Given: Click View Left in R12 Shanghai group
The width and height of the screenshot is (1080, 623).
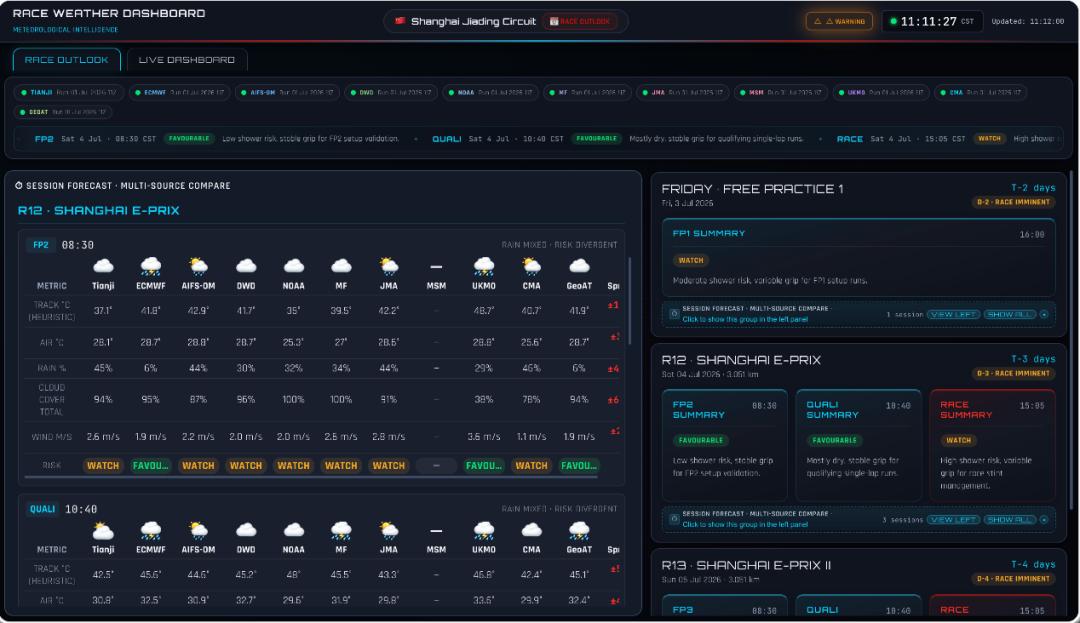Looking at the screenshot, I should tap(953, 519).
